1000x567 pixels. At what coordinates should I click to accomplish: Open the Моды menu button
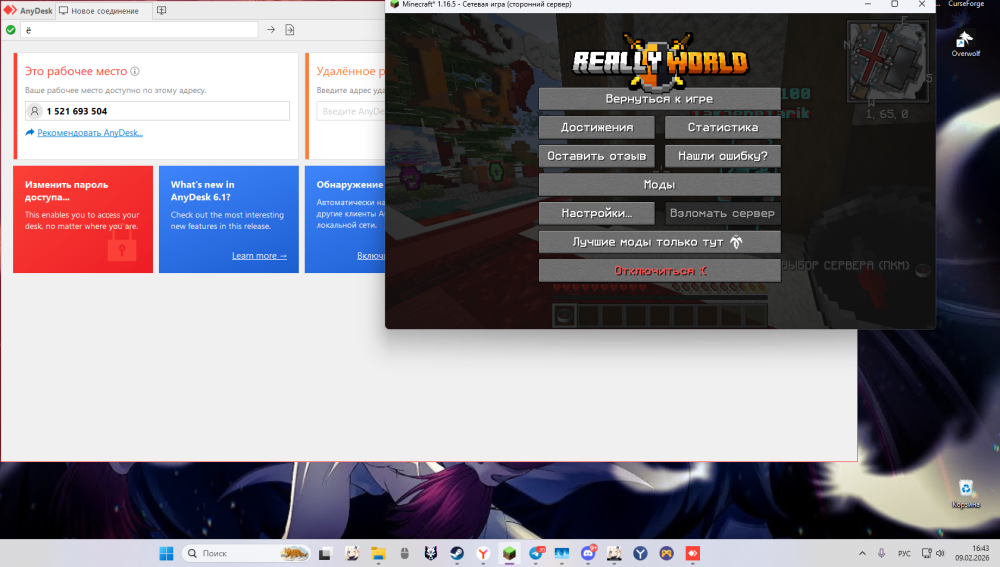coord(659,185)
